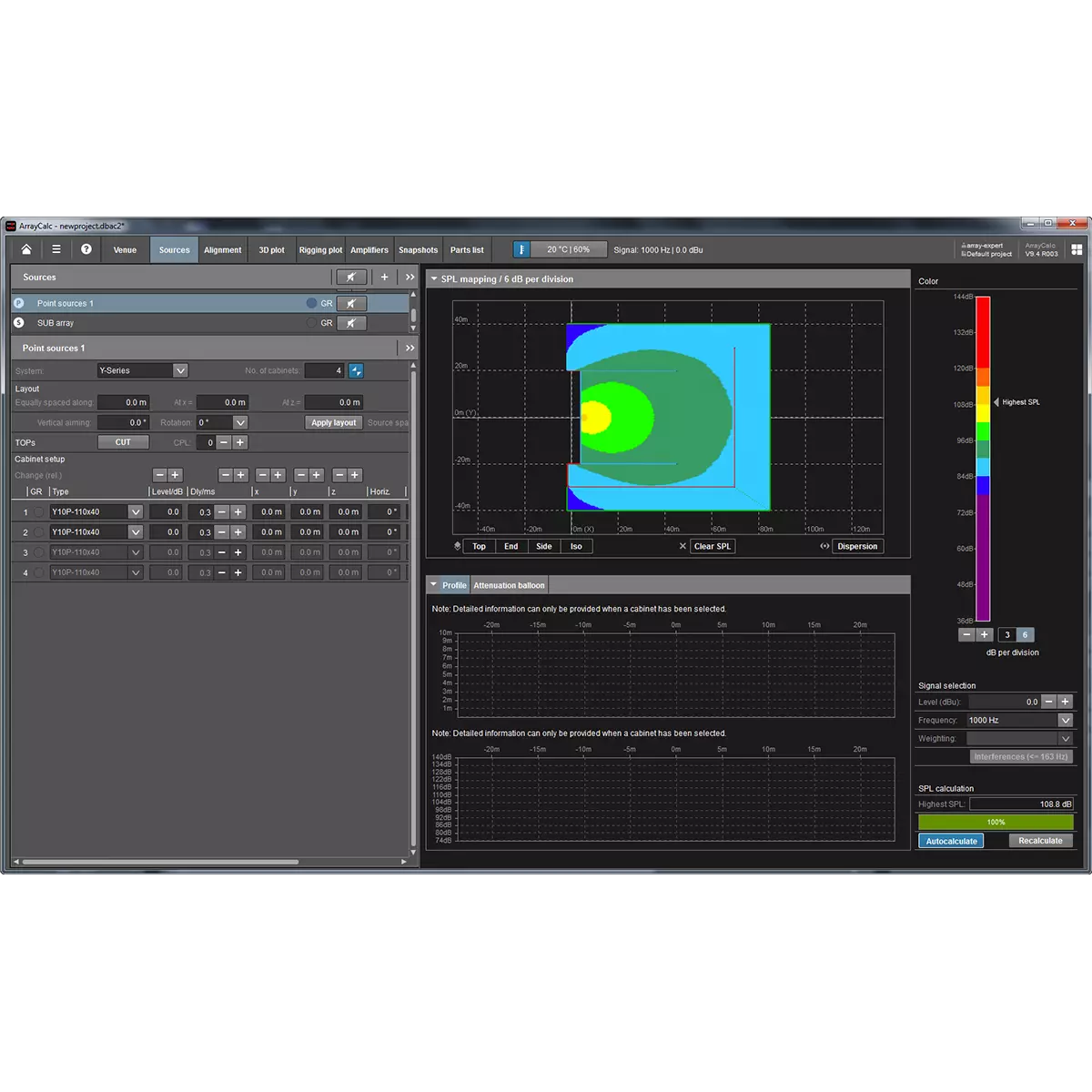Click the Equally spaced along input field
Image resolution: width=1092 pixels, height=1092 pixels.
coord(124,402)
